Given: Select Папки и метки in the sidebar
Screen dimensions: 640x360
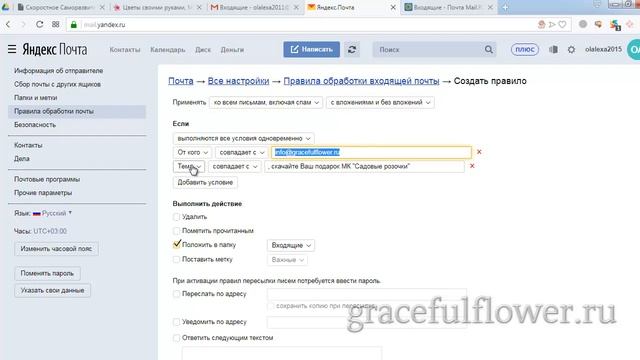Looking at the screenshot, I should coord(36,98).
